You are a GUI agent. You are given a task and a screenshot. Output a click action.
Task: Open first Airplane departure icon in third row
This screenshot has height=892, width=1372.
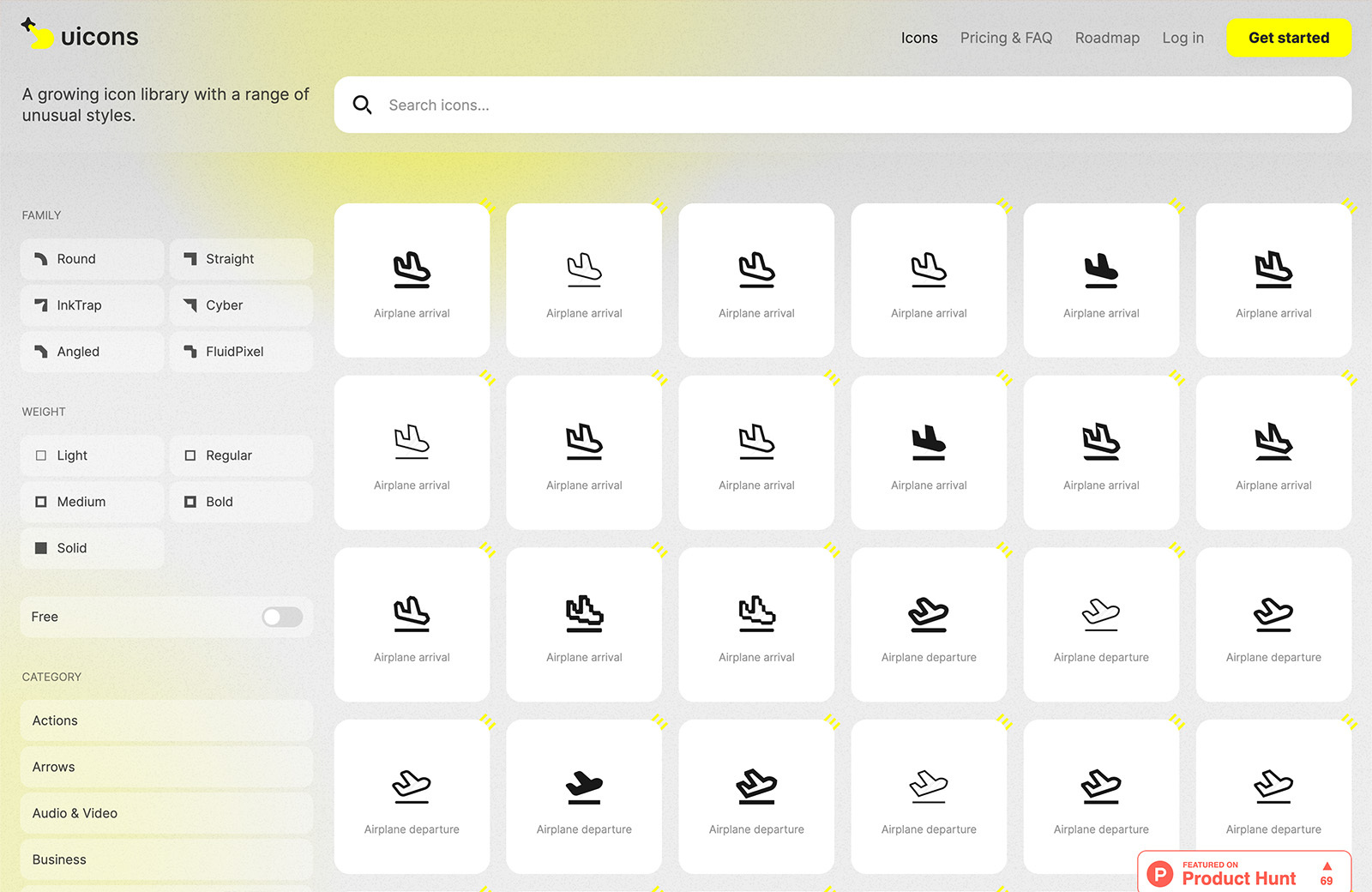pyautogui.click(x=929, y=624)
